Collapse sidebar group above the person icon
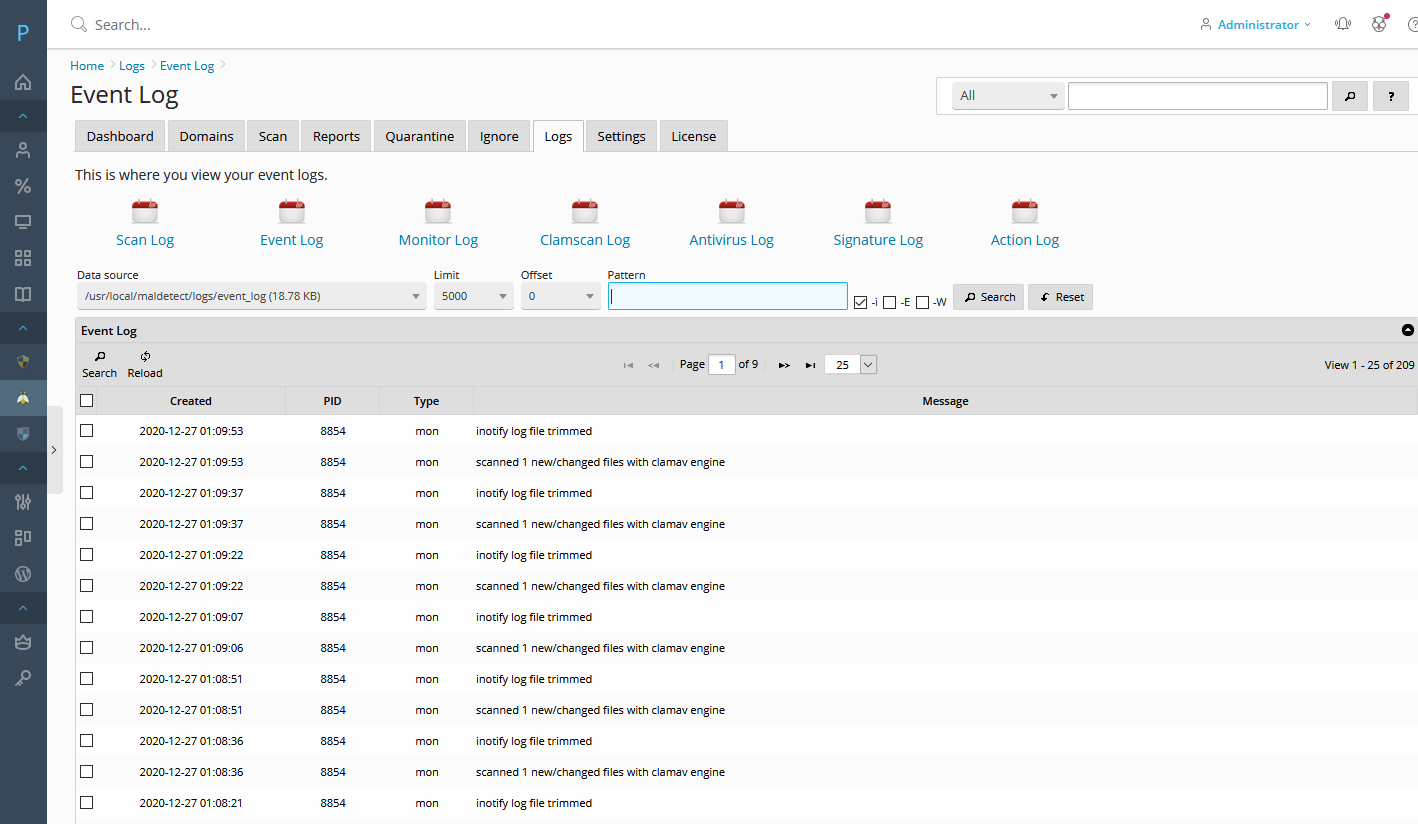The height and width of the screenshot is (824, 1418). click(x=23, y=116)
